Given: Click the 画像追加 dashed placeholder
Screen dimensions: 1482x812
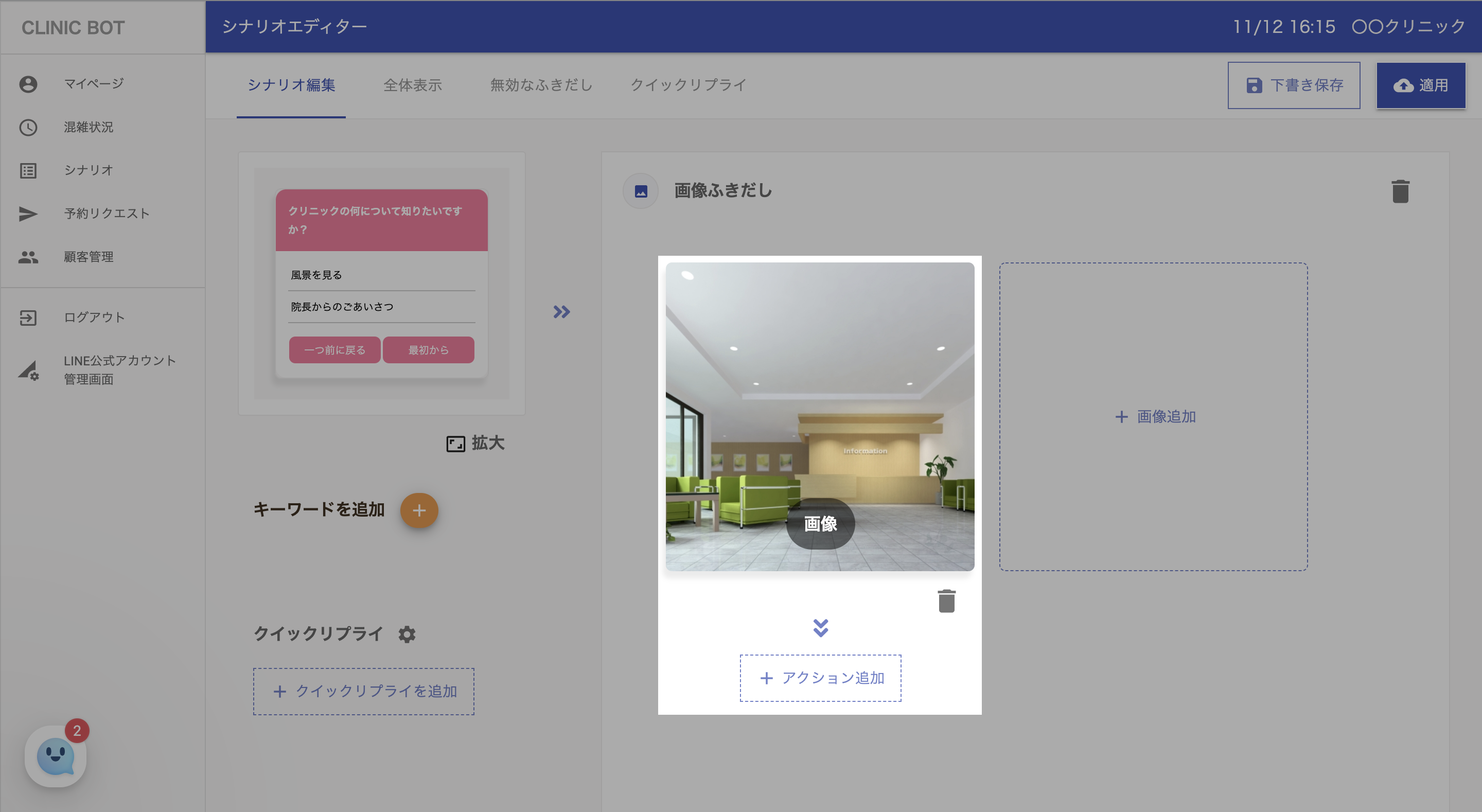Looking at the screenshot, I should [1153, 417].
